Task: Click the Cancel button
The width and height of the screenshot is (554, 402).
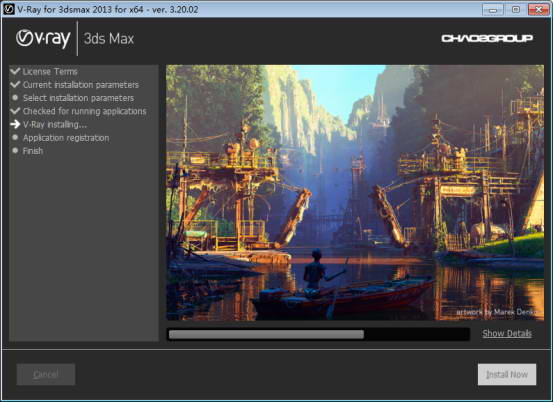Action: (46, 374)
